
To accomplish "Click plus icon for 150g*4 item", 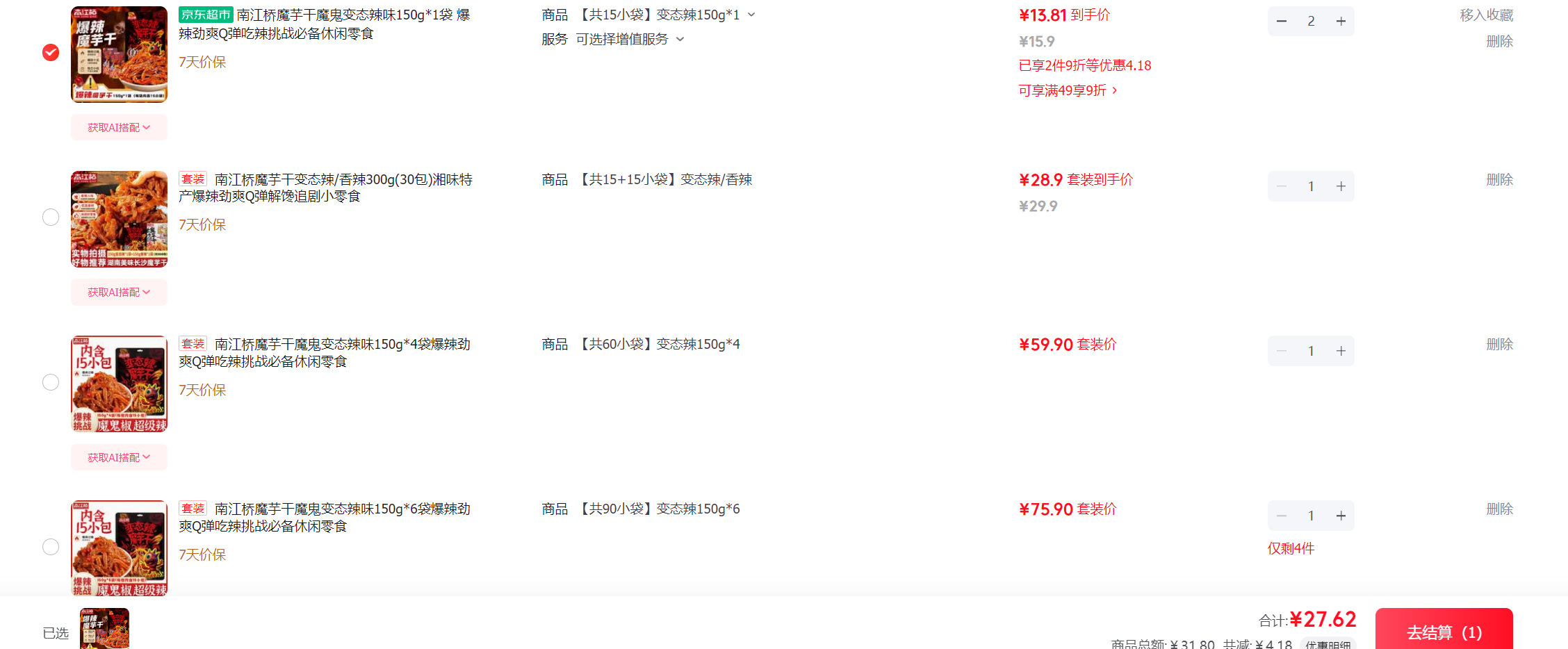I will pos(1341,351).
